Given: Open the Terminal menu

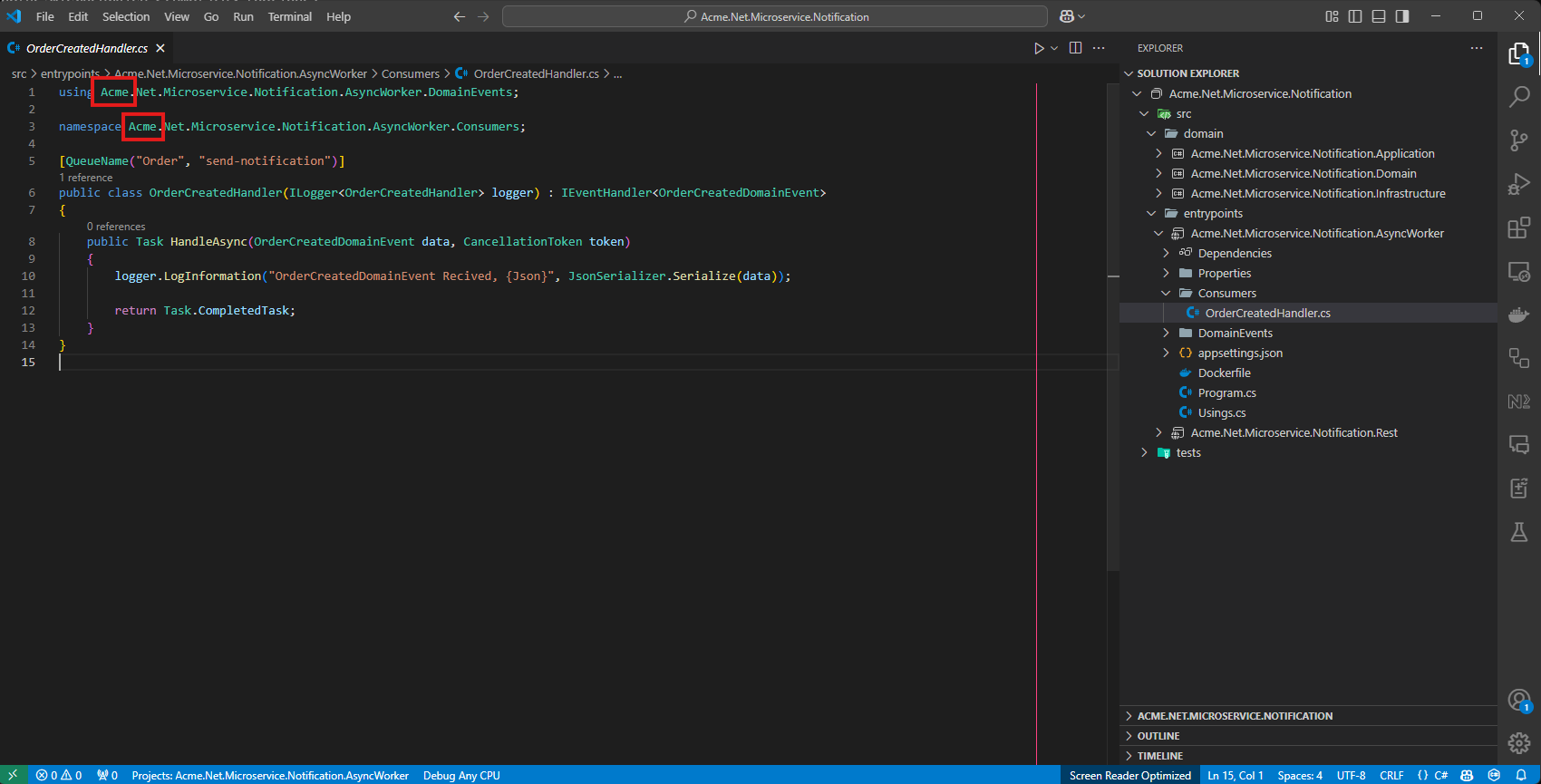Looking at the screenshot, I should click(x=289, y=16).
